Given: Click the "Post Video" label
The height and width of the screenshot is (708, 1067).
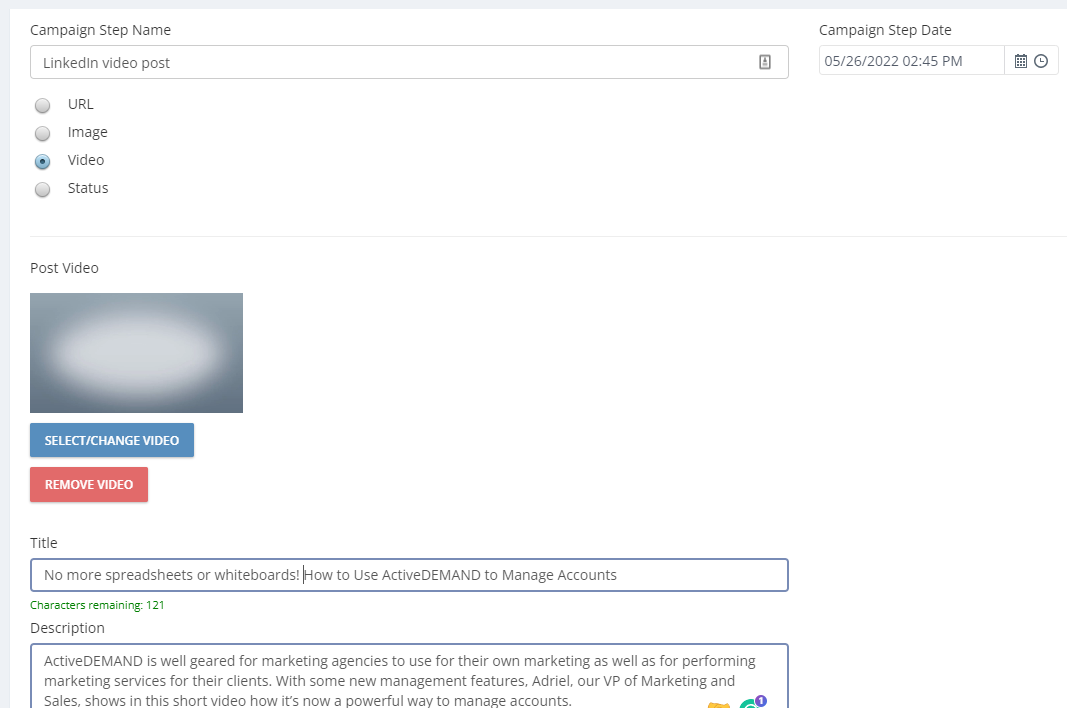Looking at the screenshot, I should tap(64, 268).
